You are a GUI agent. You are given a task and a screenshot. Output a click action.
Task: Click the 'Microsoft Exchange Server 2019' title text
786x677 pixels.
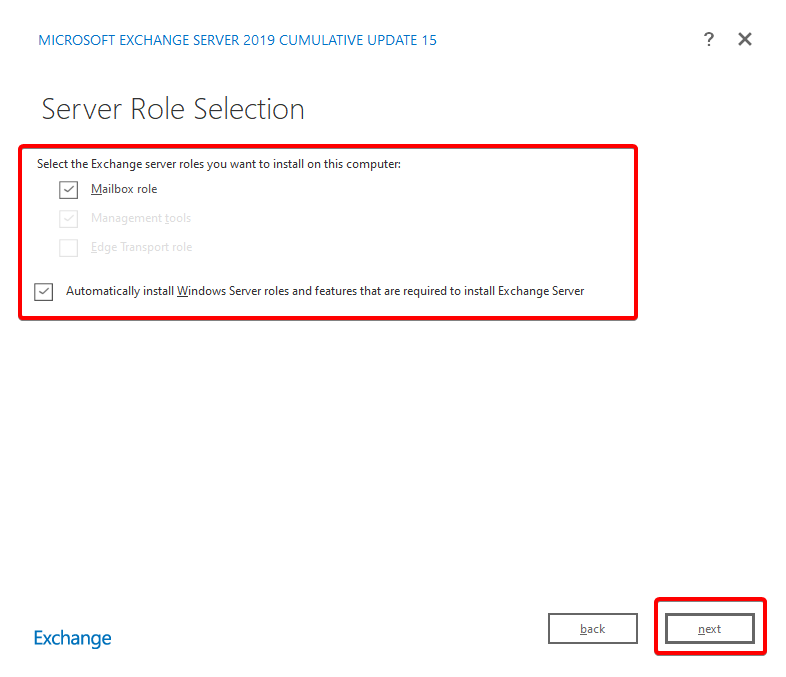point(157,40)
